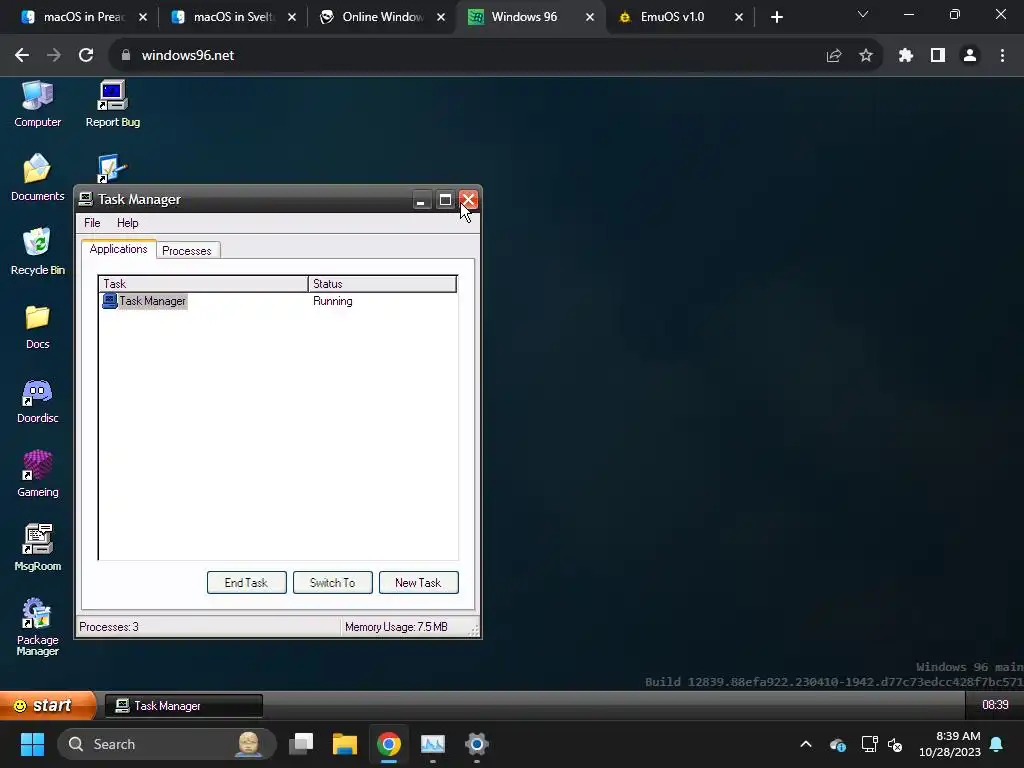Viewport: 1024px width, 768px height.
Task: Open the Documents desktop icon
Action: pyautogui.click(x=37, y=178)
